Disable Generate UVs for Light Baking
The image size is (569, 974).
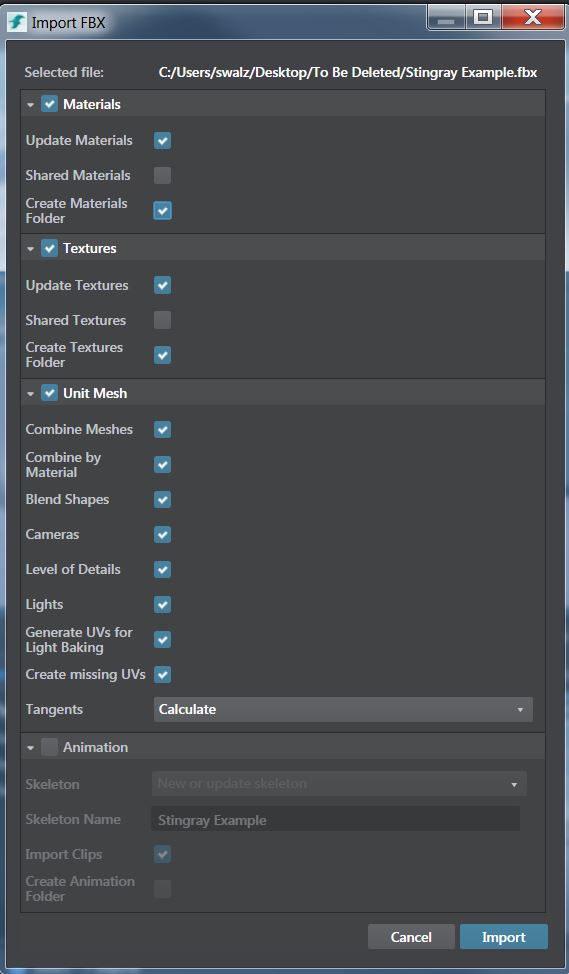coord(162,639)
